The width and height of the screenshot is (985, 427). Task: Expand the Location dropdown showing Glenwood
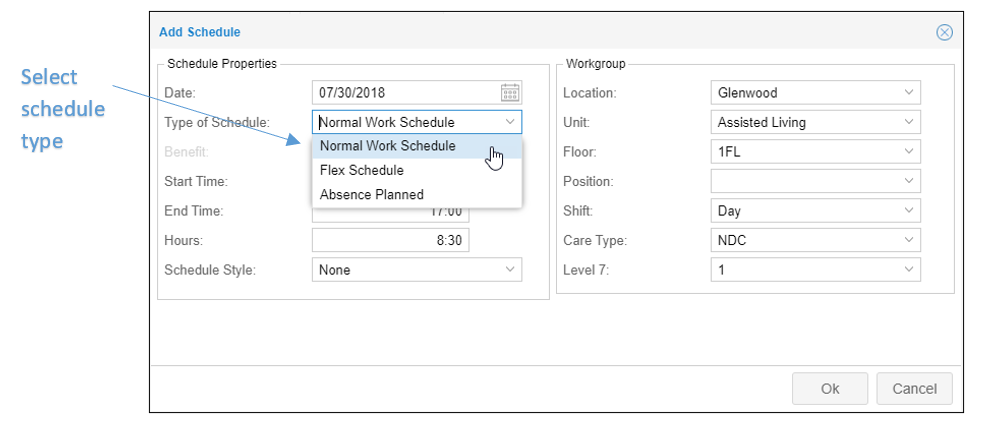point(815,93)
